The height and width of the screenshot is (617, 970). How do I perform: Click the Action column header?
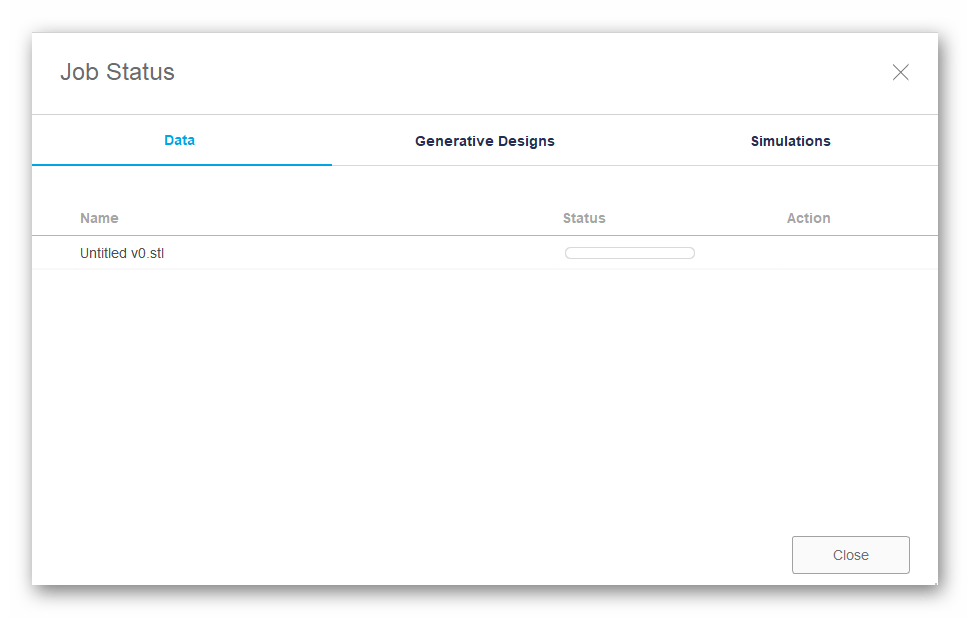[808, 218]
